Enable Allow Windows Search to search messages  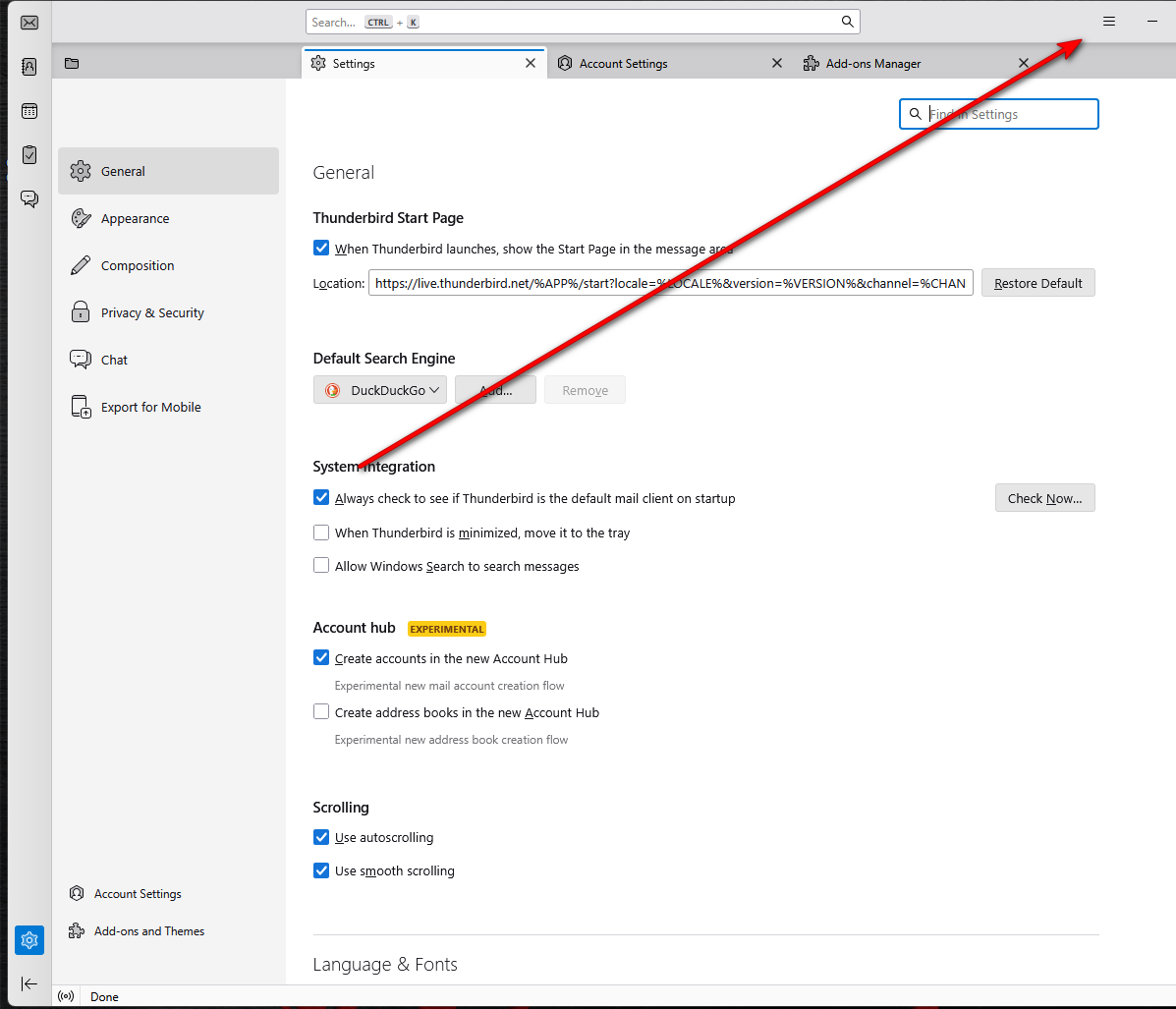[x=321, y=565]
